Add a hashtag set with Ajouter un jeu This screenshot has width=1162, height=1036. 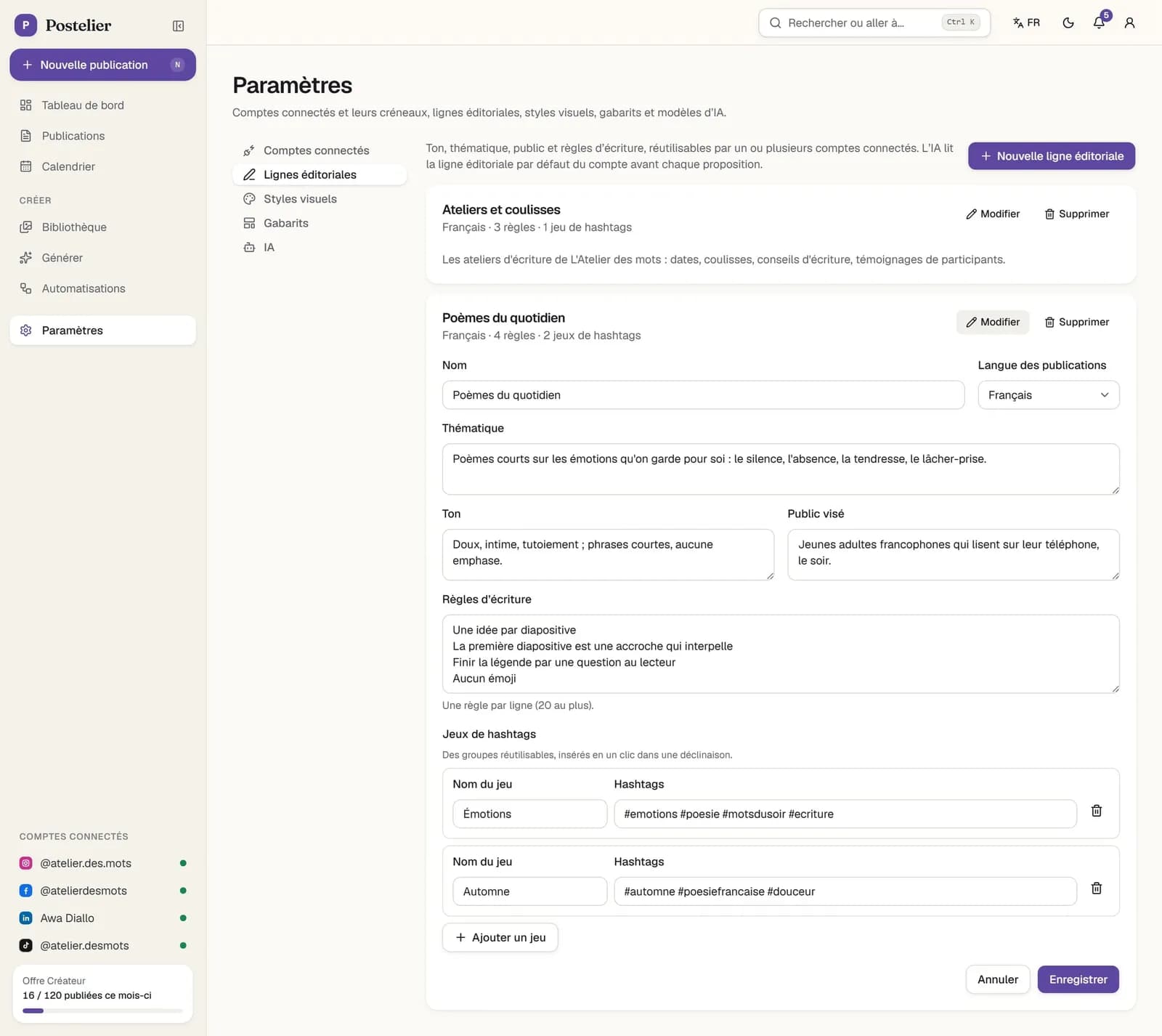point(500,937)
